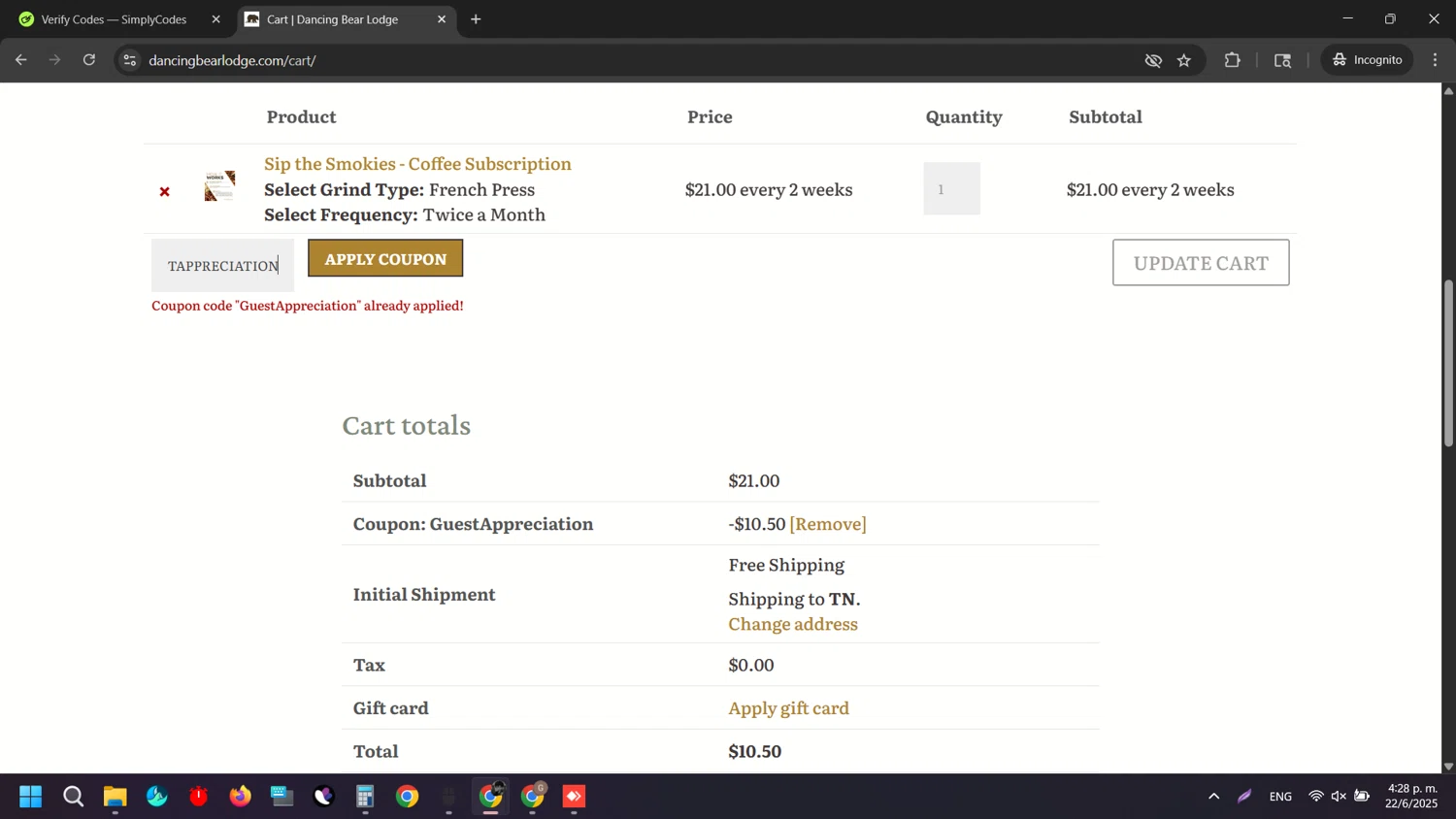Click the purple feather tray icon
1456x819 pixels.
tap(1244, 797)
